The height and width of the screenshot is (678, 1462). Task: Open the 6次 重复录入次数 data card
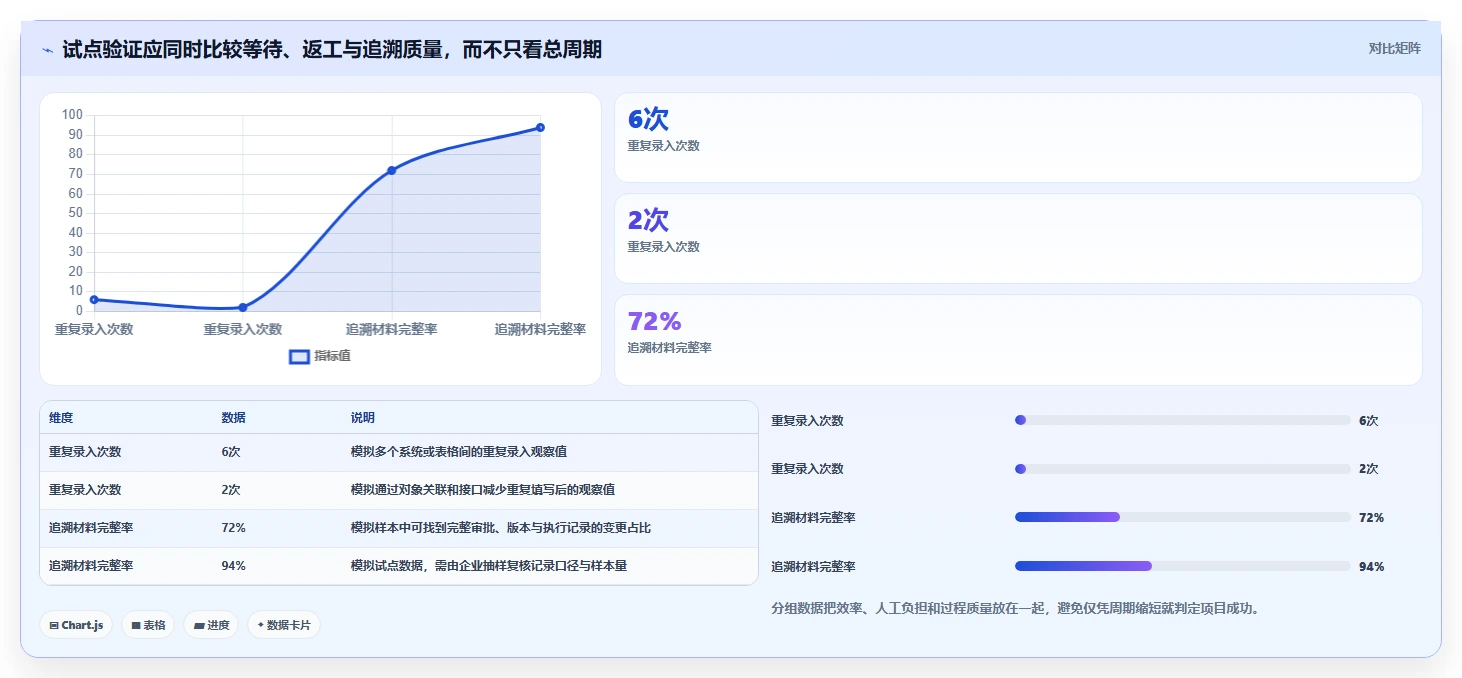[x=1018, y=138]
